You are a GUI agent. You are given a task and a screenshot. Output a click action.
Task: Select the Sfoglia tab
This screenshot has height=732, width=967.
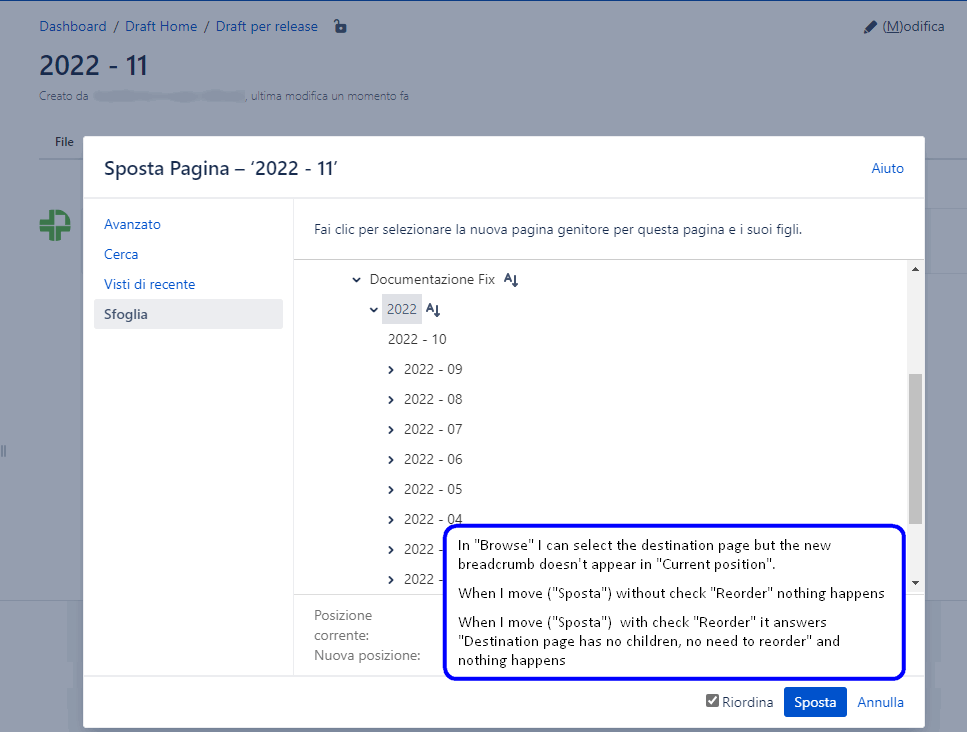point(188,314)
